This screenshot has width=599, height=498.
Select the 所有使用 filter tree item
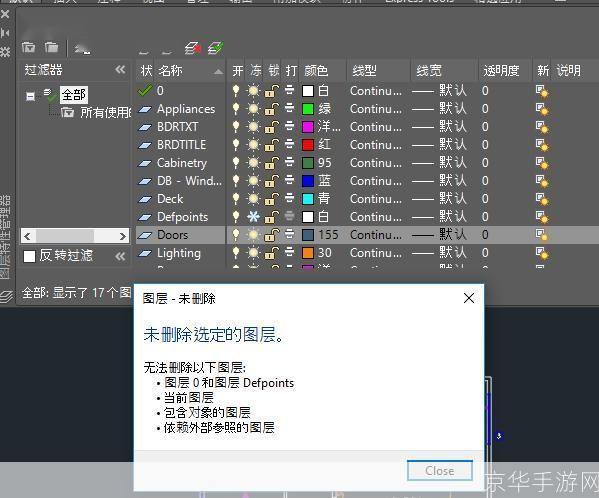105,113
